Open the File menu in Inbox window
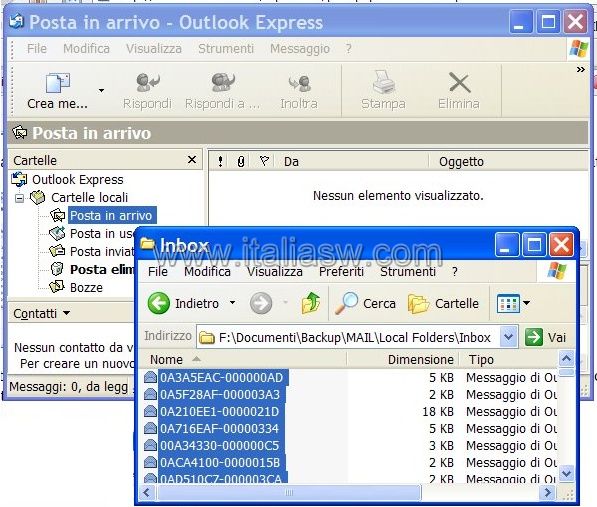Viewport: 597px width, 507px height. pyautogui.click(x=158, y=271)
